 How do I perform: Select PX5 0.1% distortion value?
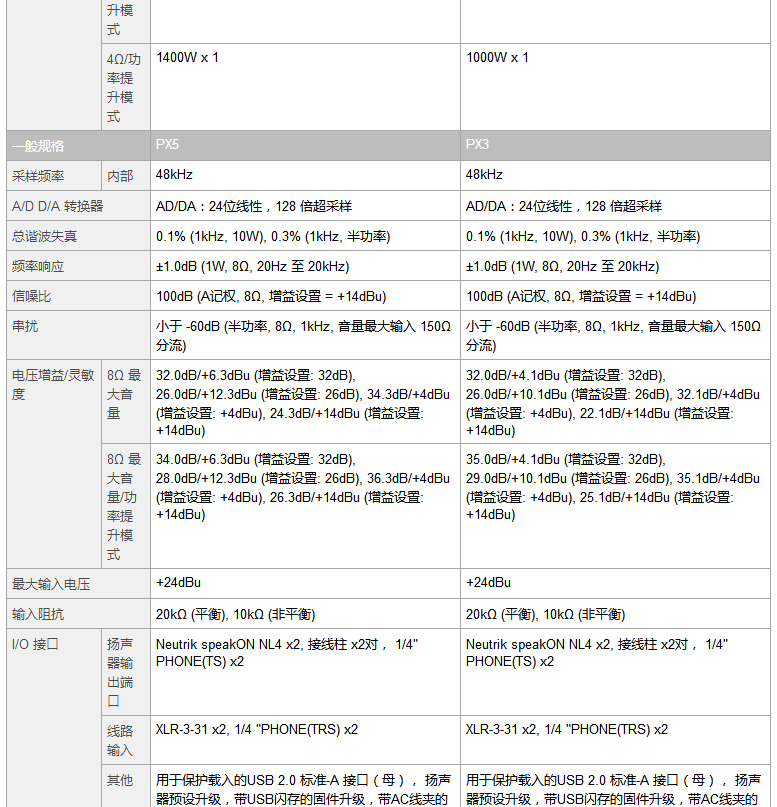[x=305, y=236]
